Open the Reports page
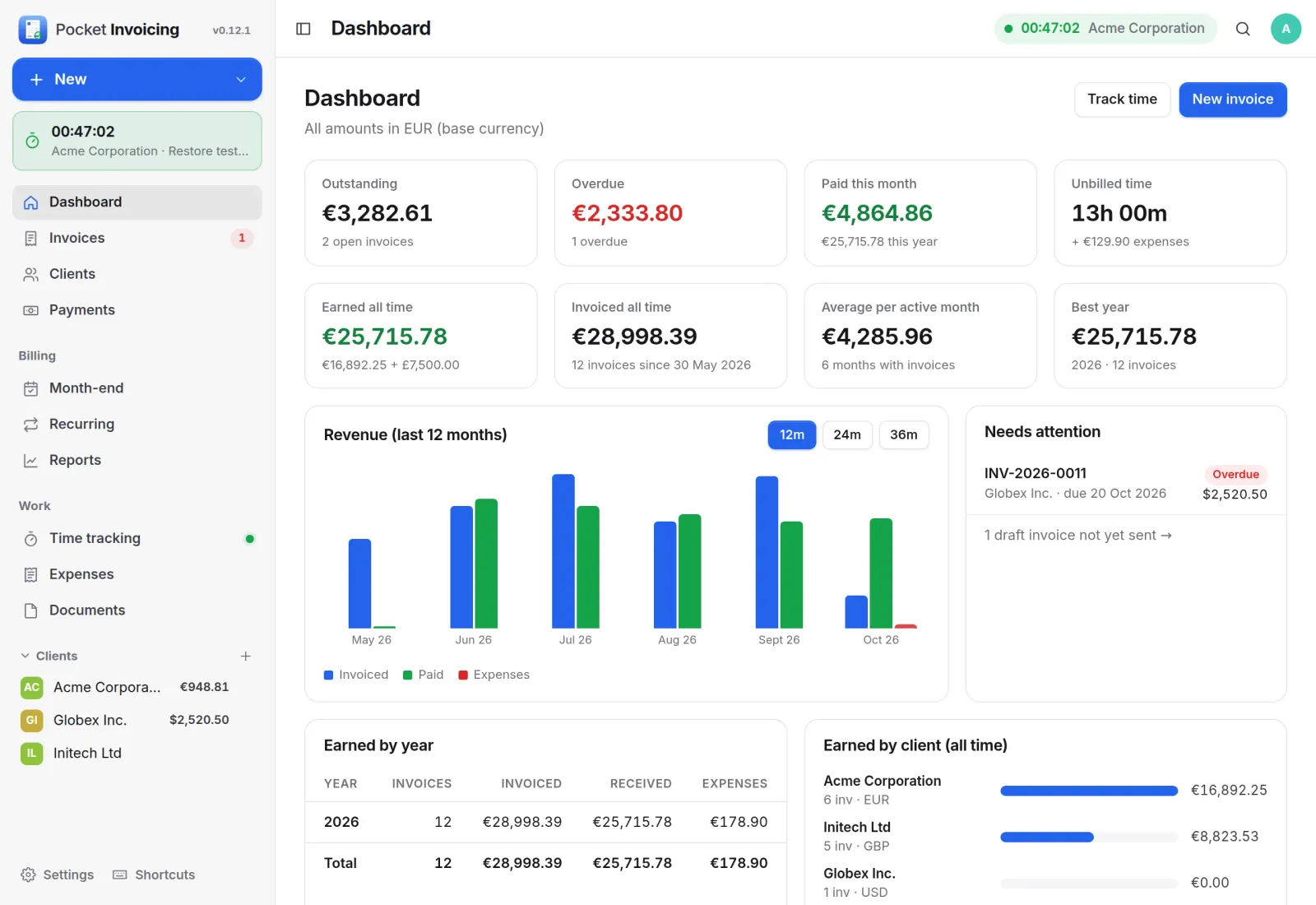Screen dimensions: 1316x905 coord(137,461)
